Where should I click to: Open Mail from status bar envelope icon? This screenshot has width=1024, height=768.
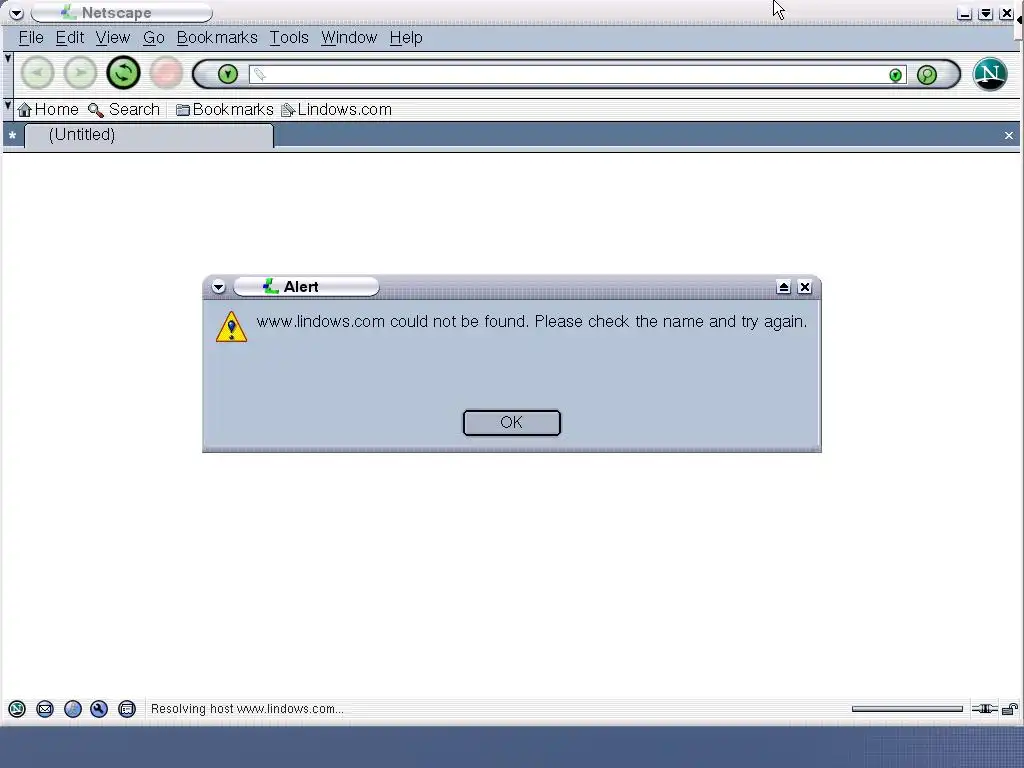pyautogui.click(x=45, y=709)
